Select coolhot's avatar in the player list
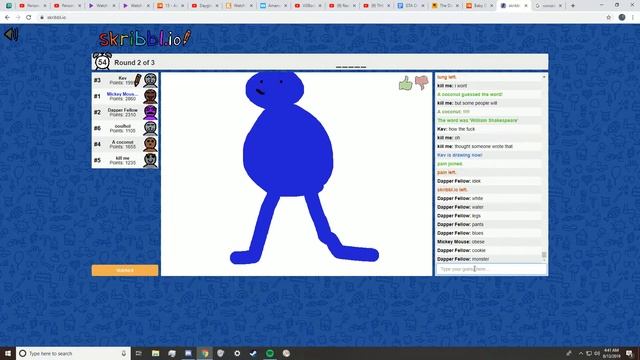 click(150, 128)
